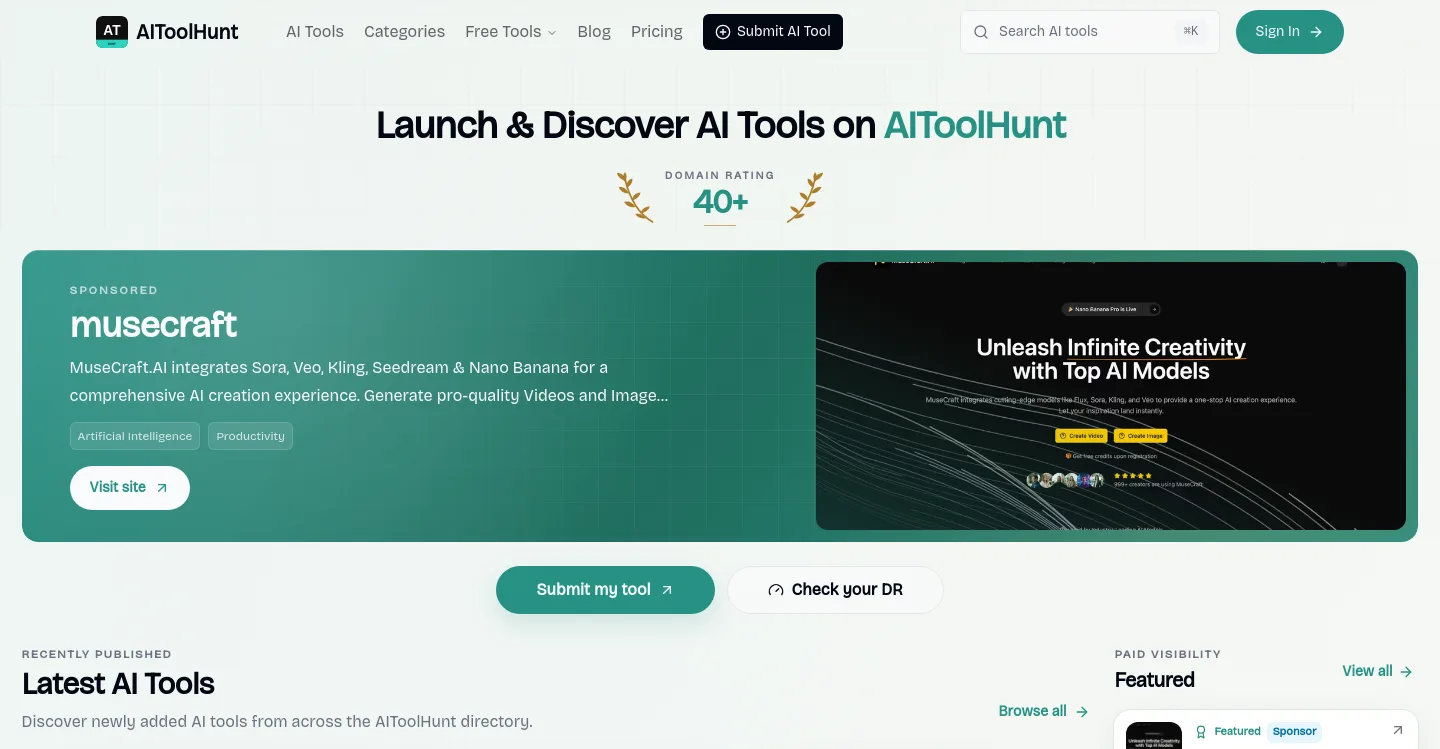
Task: Click the Submit my tool button
Action: coord(605,590)
